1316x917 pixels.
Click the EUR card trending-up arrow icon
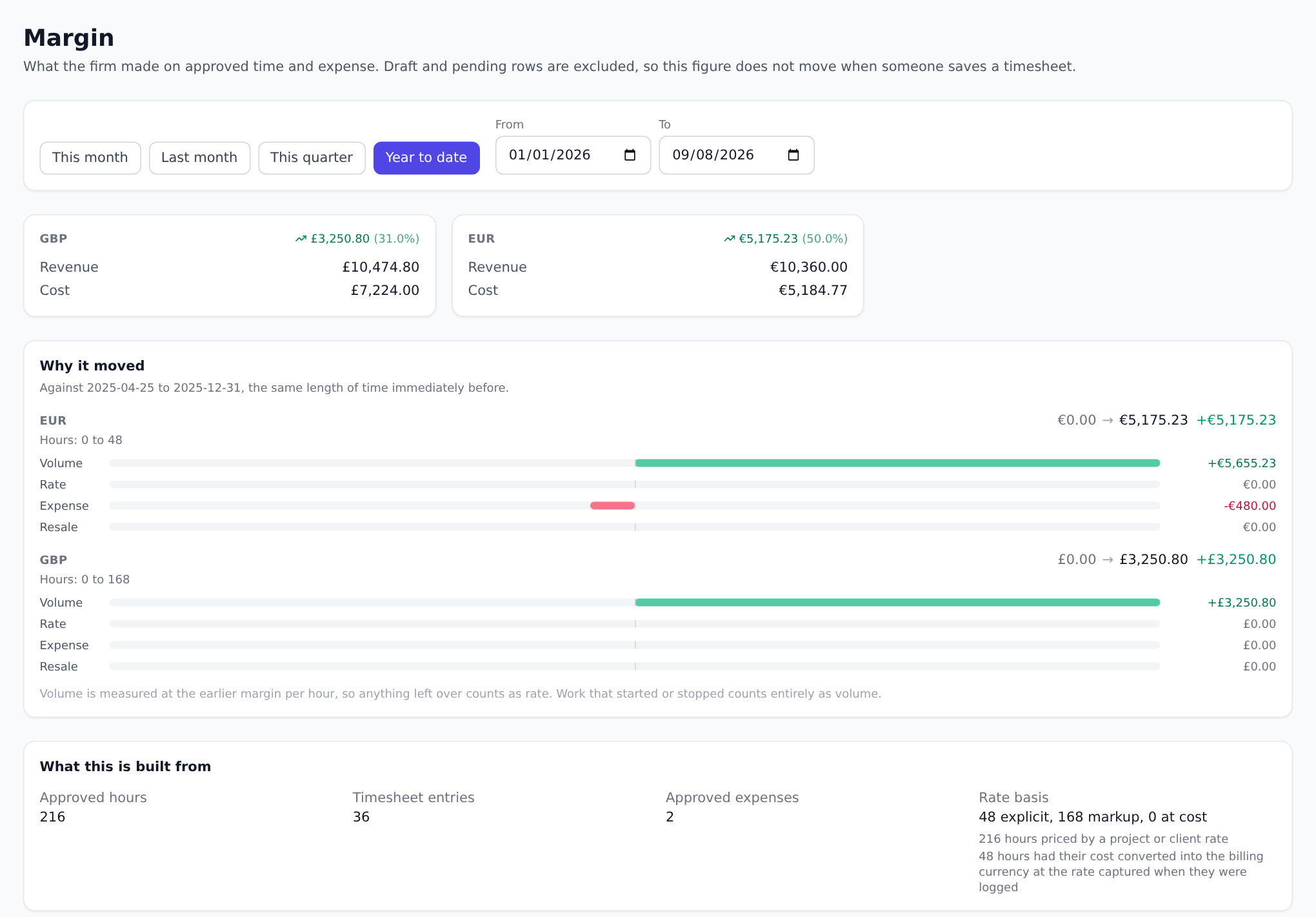click(x=729, y=239)
